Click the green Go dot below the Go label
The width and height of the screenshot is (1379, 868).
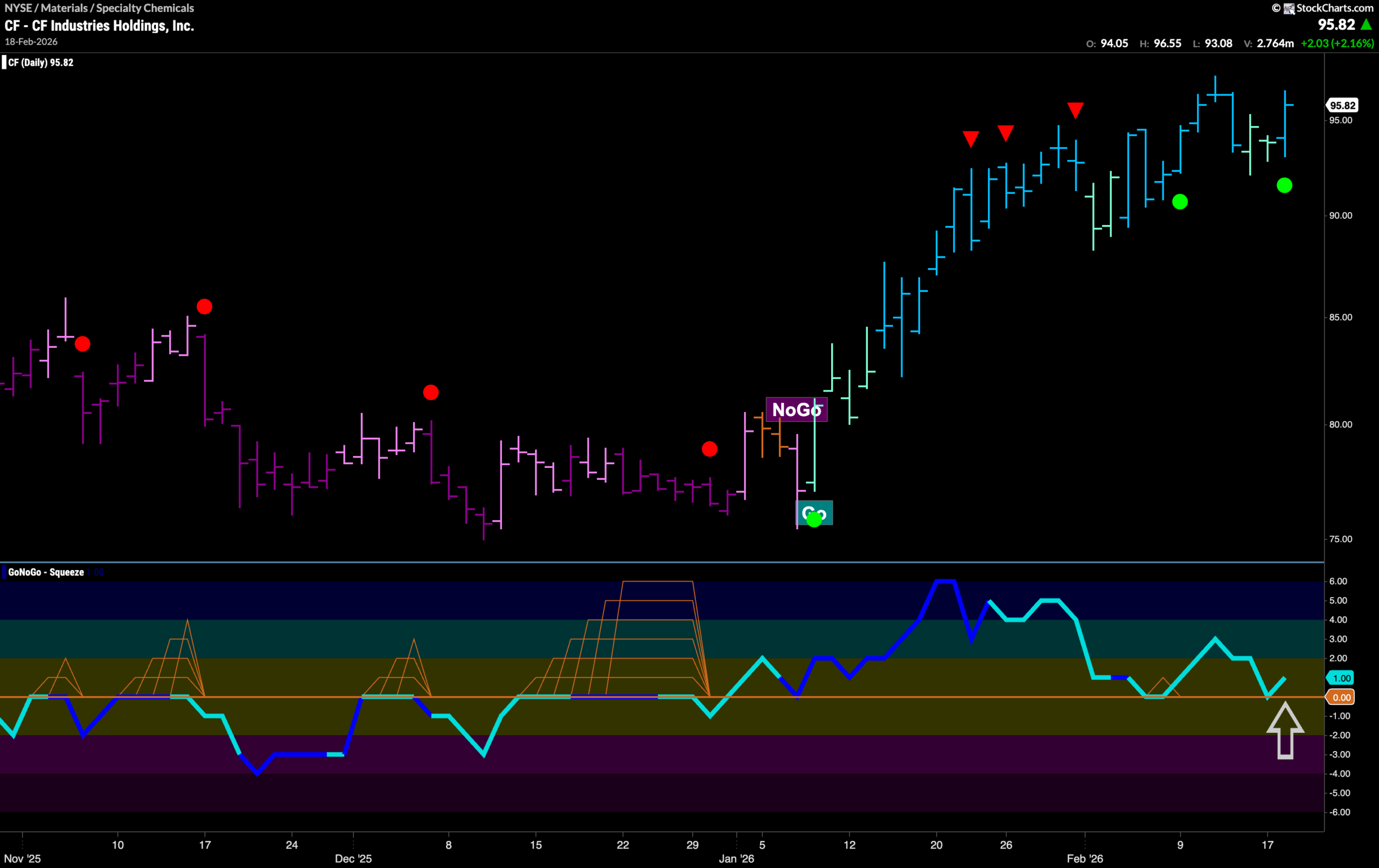pyautogui.click(x=814, y=520)
